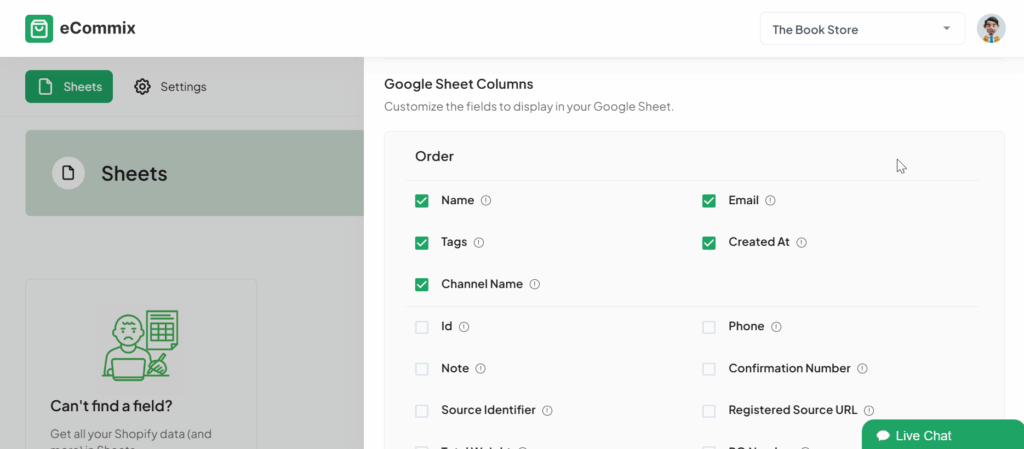Check the Registered Source URL checkbox
Viewport: 1024px width, 449px height.
tap(709, 411)
